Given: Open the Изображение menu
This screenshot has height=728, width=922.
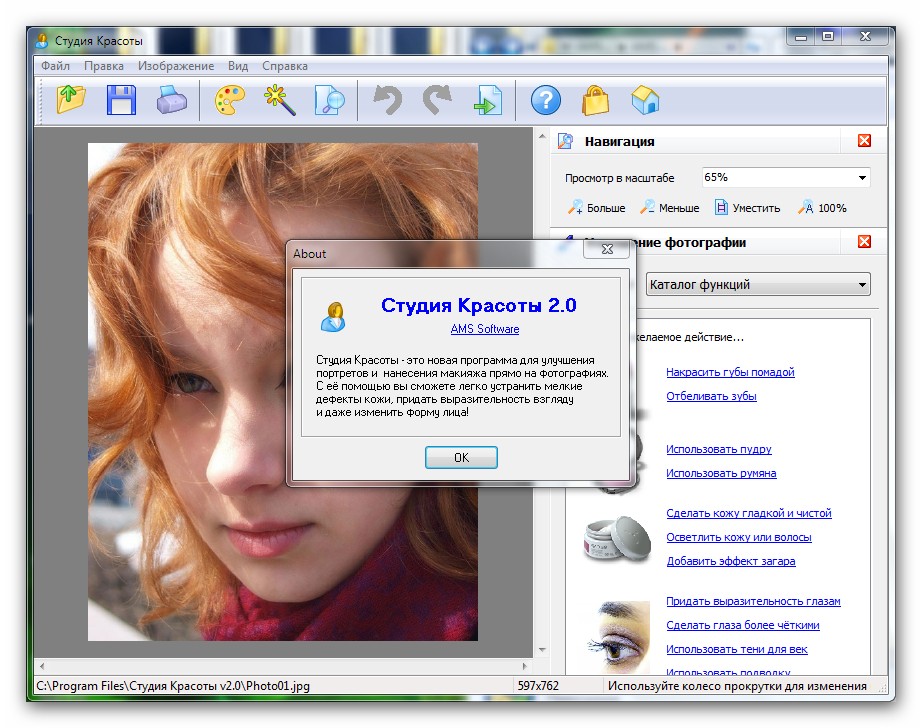Looking at the screenshot, I should tap(176, 66).
